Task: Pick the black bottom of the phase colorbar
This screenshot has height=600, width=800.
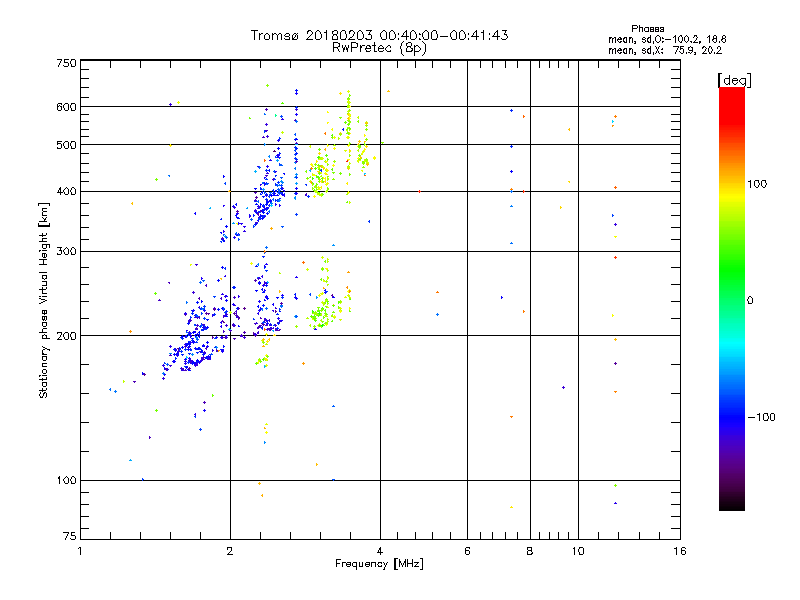Action: (732, 505)
